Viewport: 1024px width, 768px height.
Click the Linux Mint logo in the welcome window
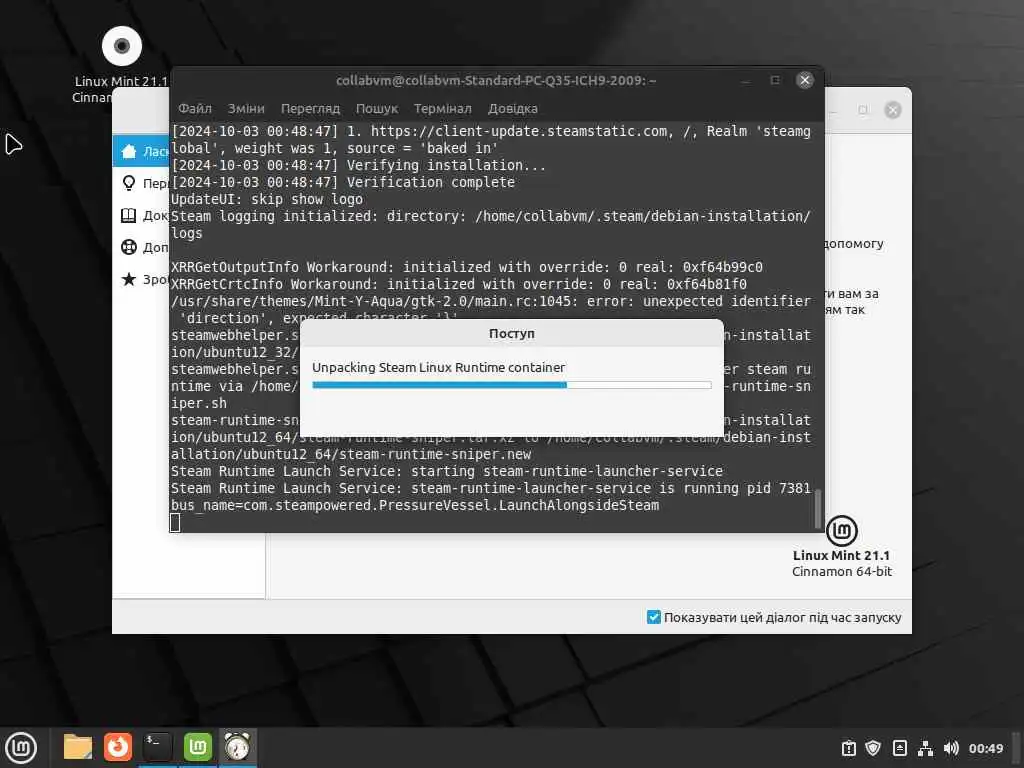coord(842,530)
